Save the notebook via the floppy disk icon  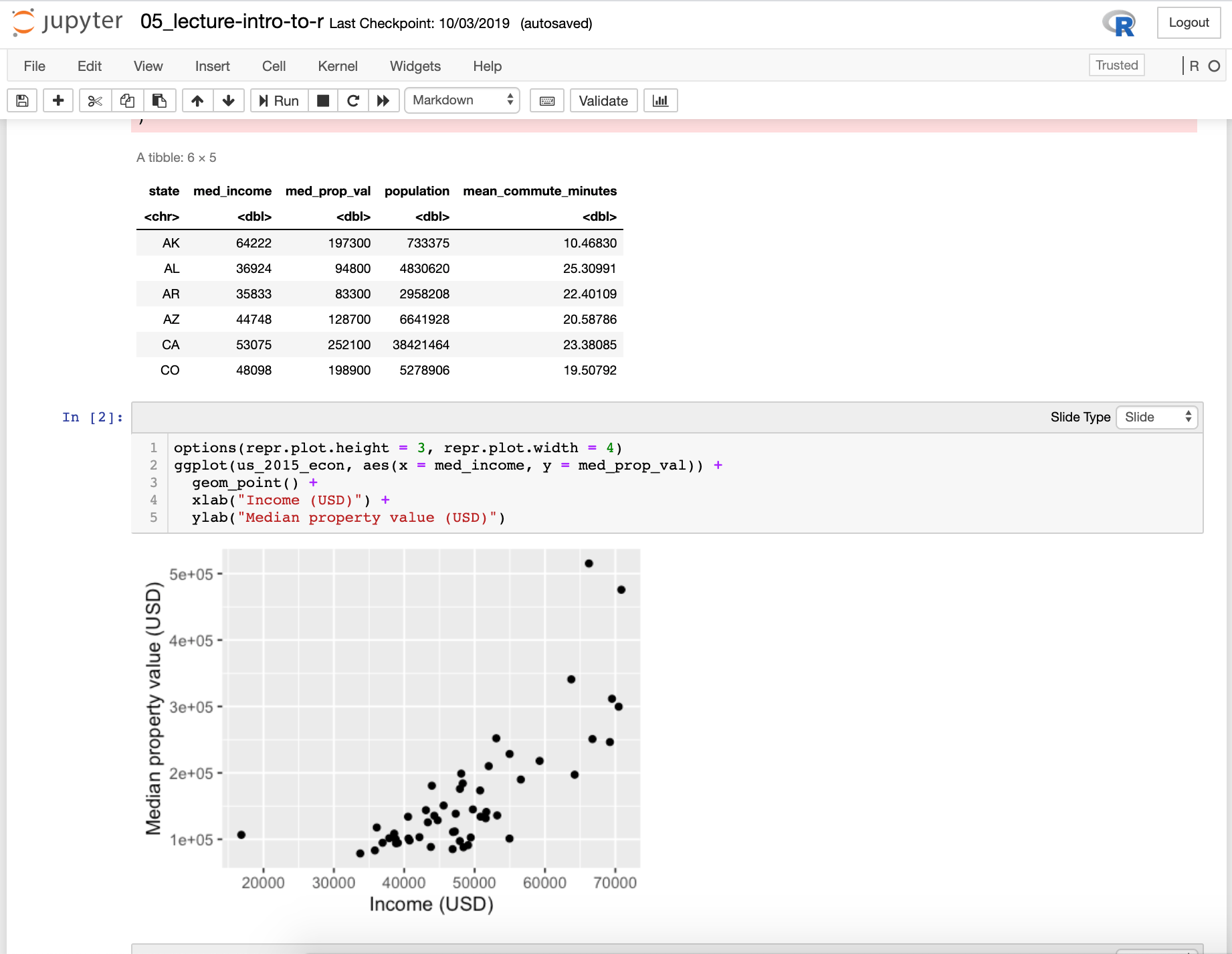(22, 100)
